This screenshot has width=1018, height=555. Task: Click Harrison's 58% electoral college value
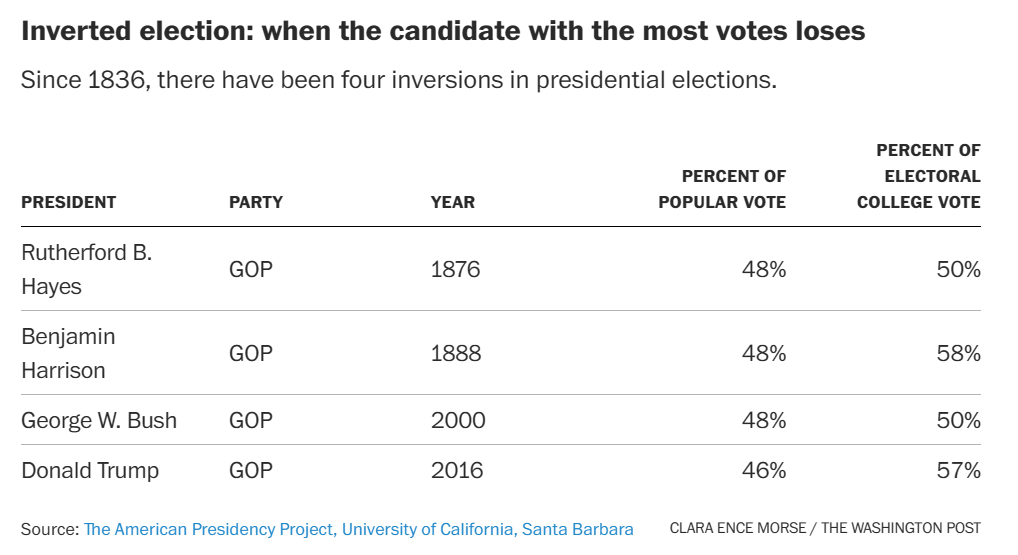coord(958,353)
